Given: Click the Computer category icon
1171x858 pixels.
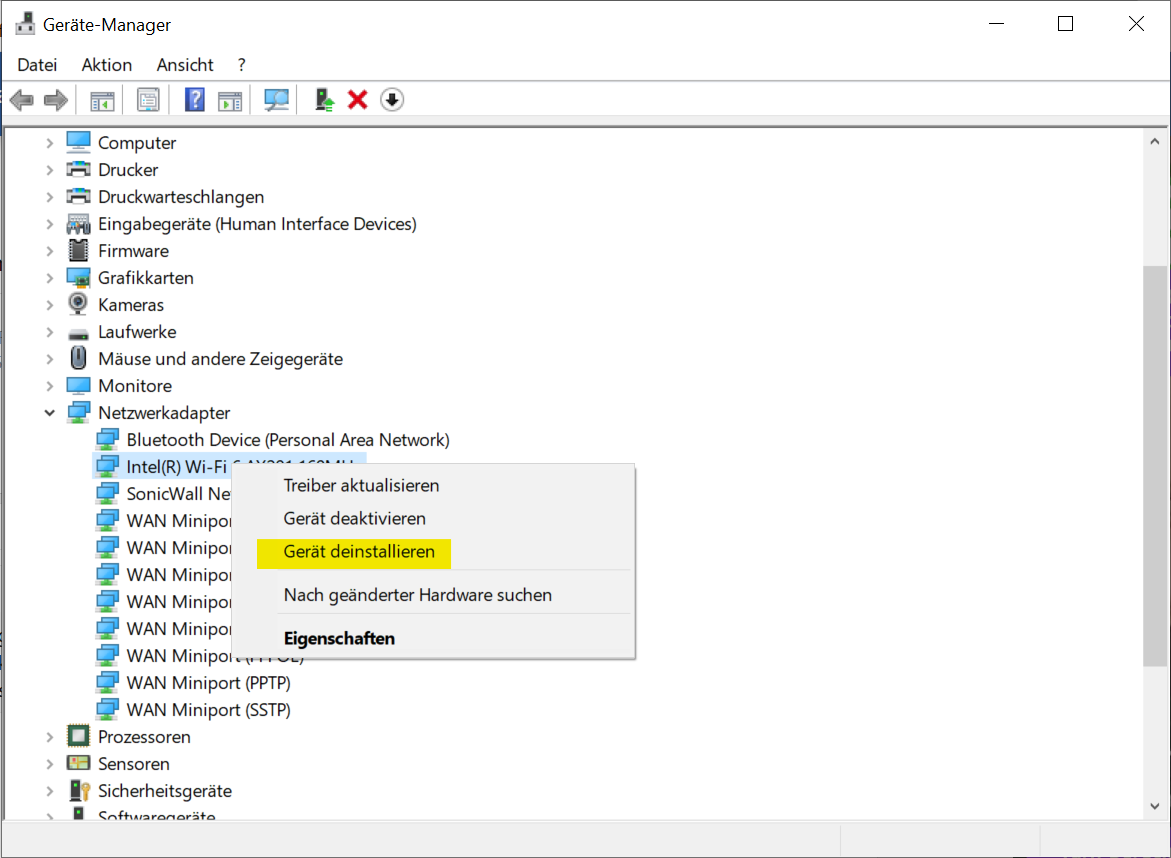Looking at the screenshot, I should (78, 142).
